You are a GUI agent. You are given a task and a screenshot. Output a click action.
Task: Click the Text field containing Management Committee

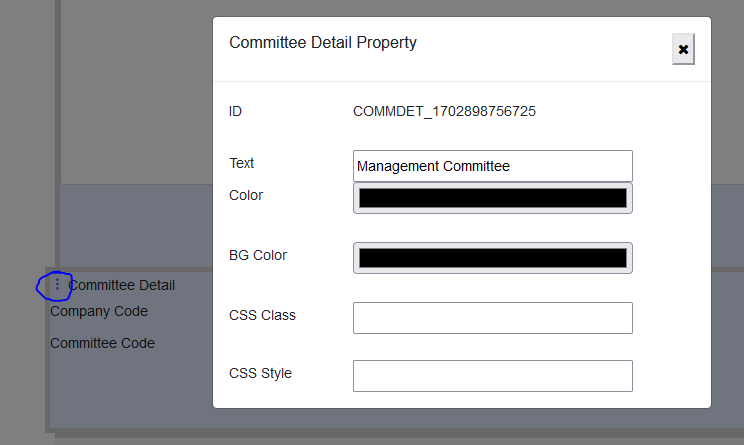point(492,166)
